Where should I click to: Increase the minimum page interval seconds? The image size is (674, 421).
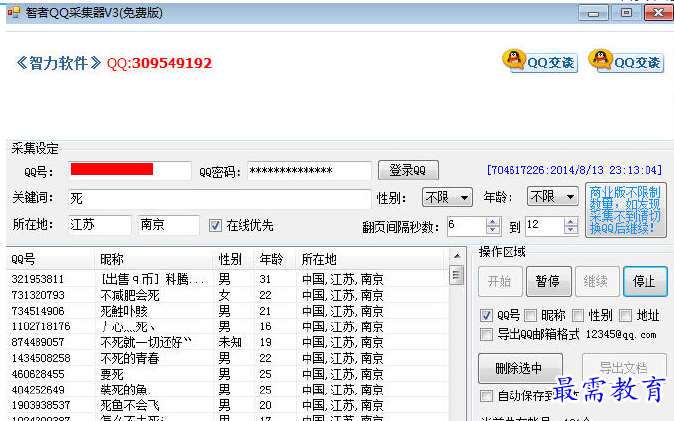click(493, 221)
